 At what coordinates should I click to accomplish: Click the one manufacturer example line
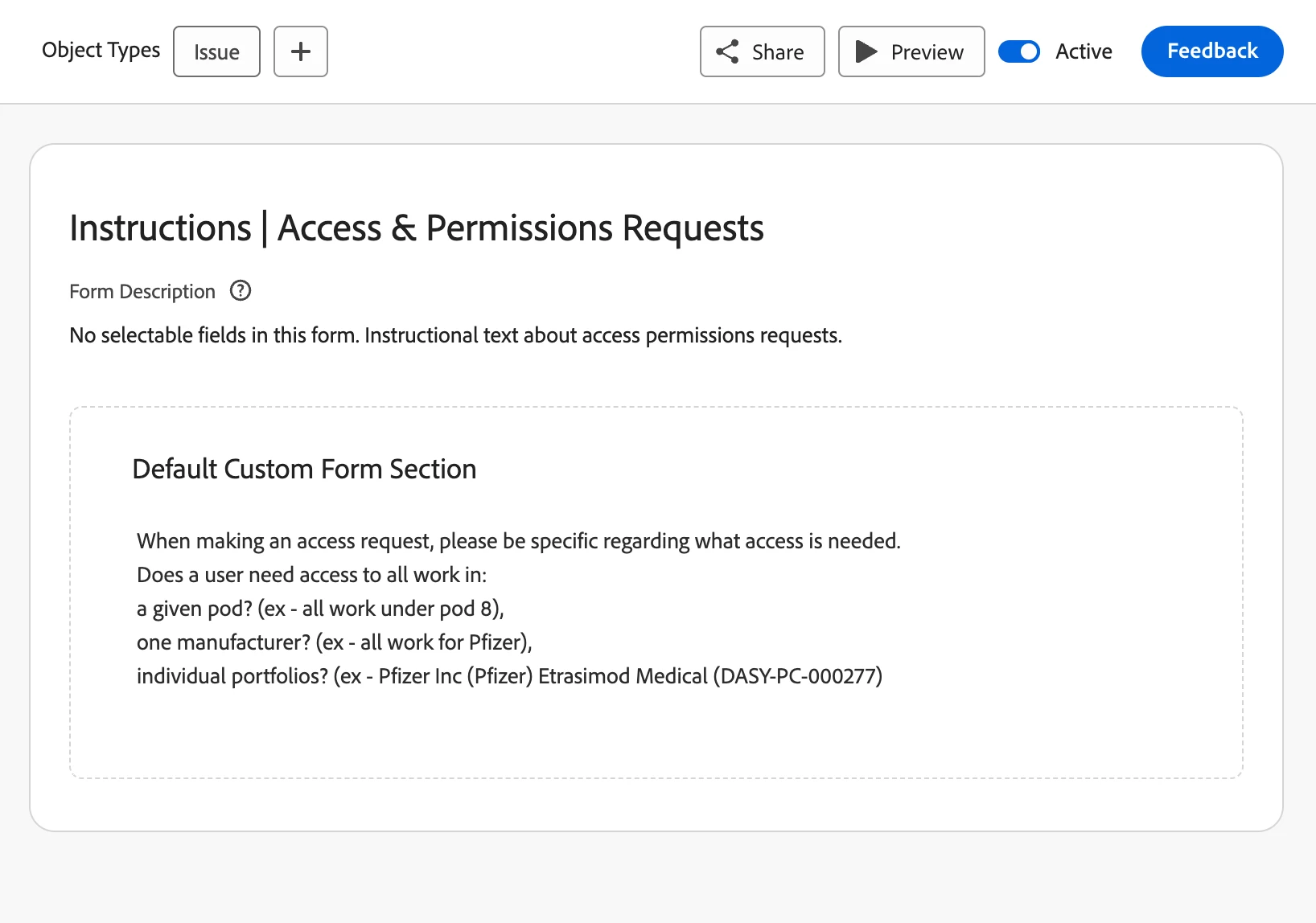(x=334, y=642)
